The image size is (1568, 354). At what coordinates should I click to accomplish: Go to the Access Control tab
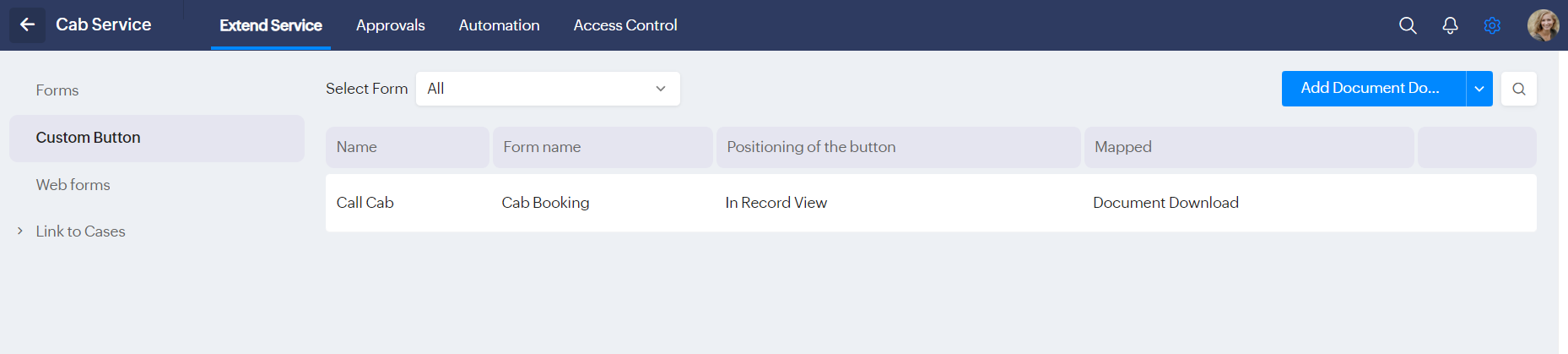pos(625,25)
